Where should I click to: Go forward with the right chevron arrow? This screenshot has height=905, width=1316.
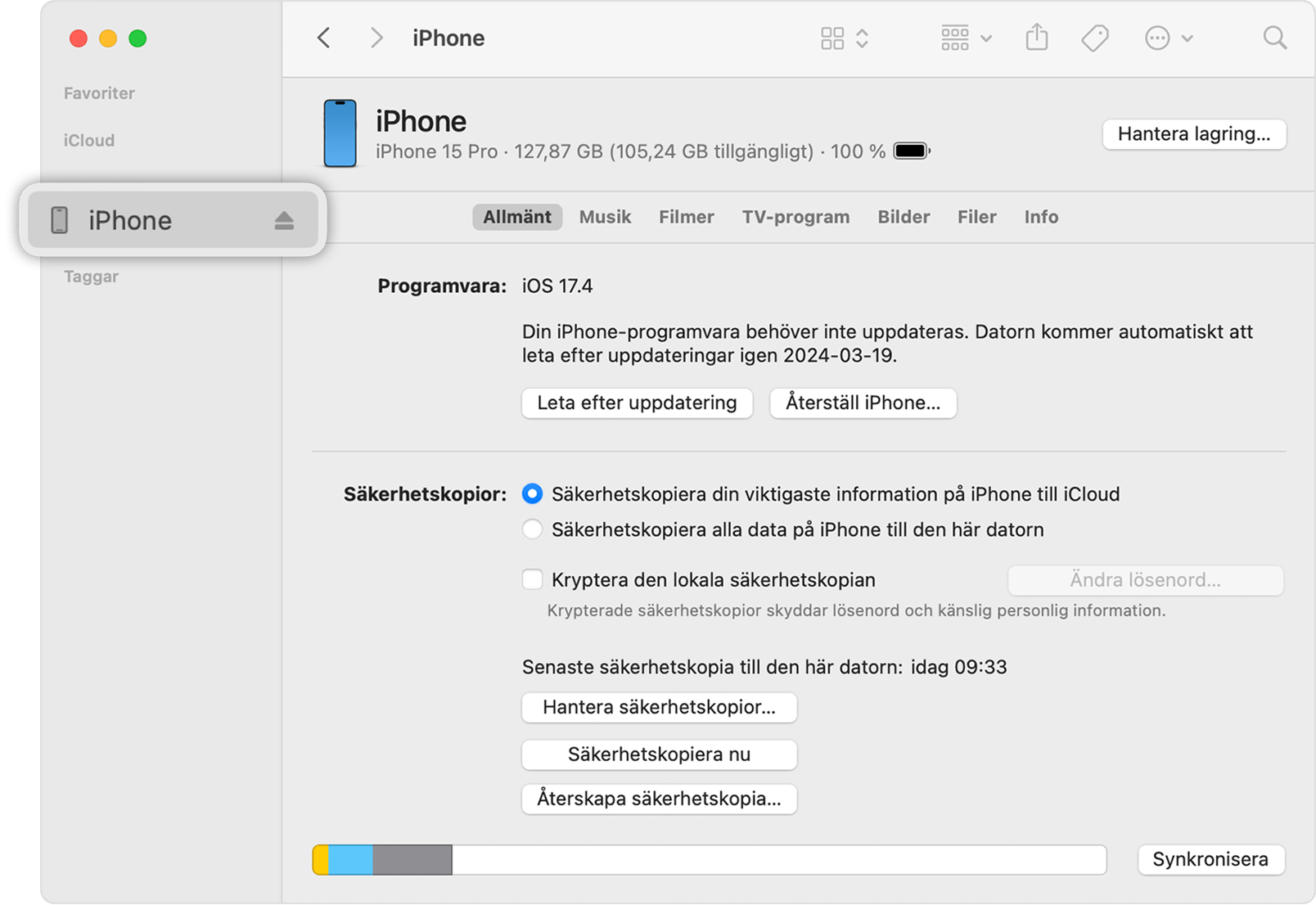coord(376,38)
